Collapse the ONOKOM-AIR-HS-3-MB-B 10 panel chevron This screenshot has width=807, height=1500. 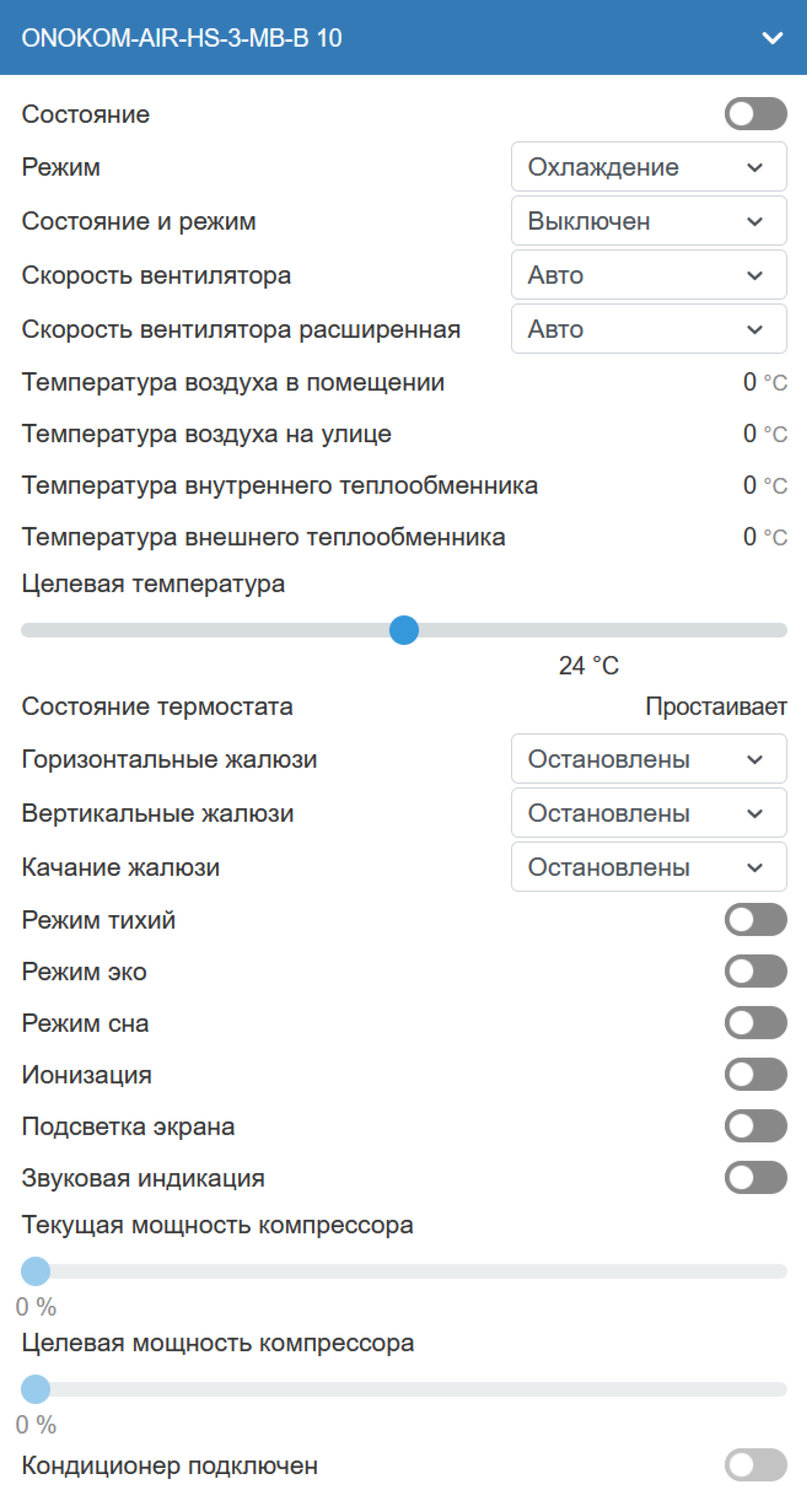(x=771, y=38)
